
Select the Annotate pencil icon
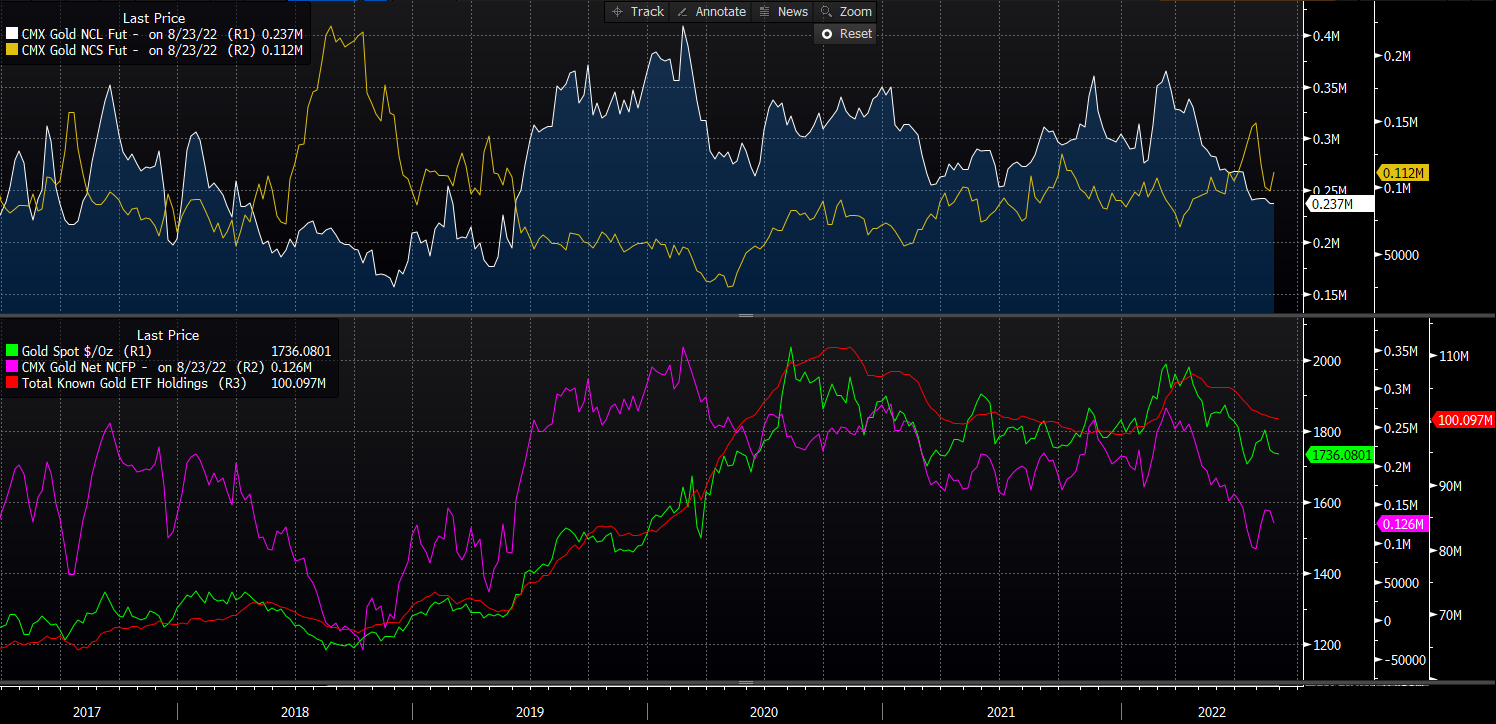[682, 12]
